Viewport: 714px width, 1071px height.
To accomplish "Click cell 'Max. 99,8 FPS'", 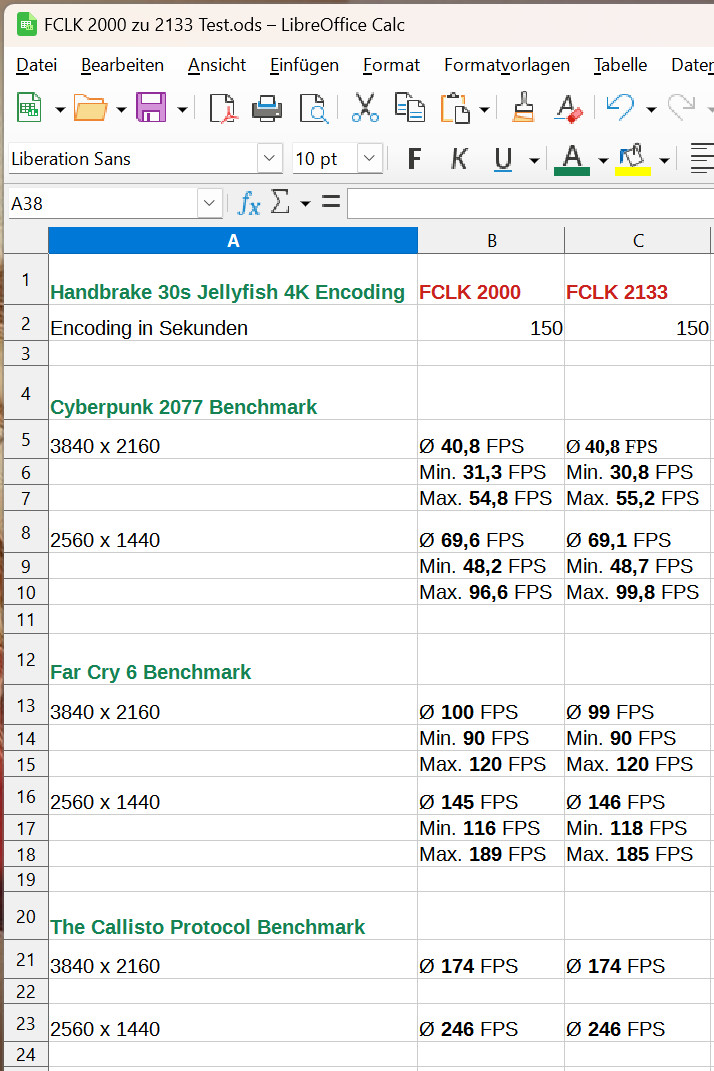I will coord(638,592).
